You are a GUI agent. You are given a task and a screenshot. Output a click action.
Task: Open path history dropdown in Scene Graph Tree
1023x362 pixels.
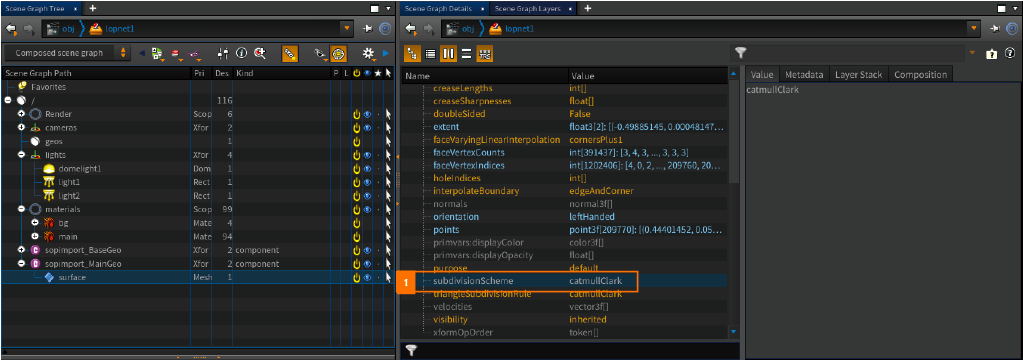(346, 29)
